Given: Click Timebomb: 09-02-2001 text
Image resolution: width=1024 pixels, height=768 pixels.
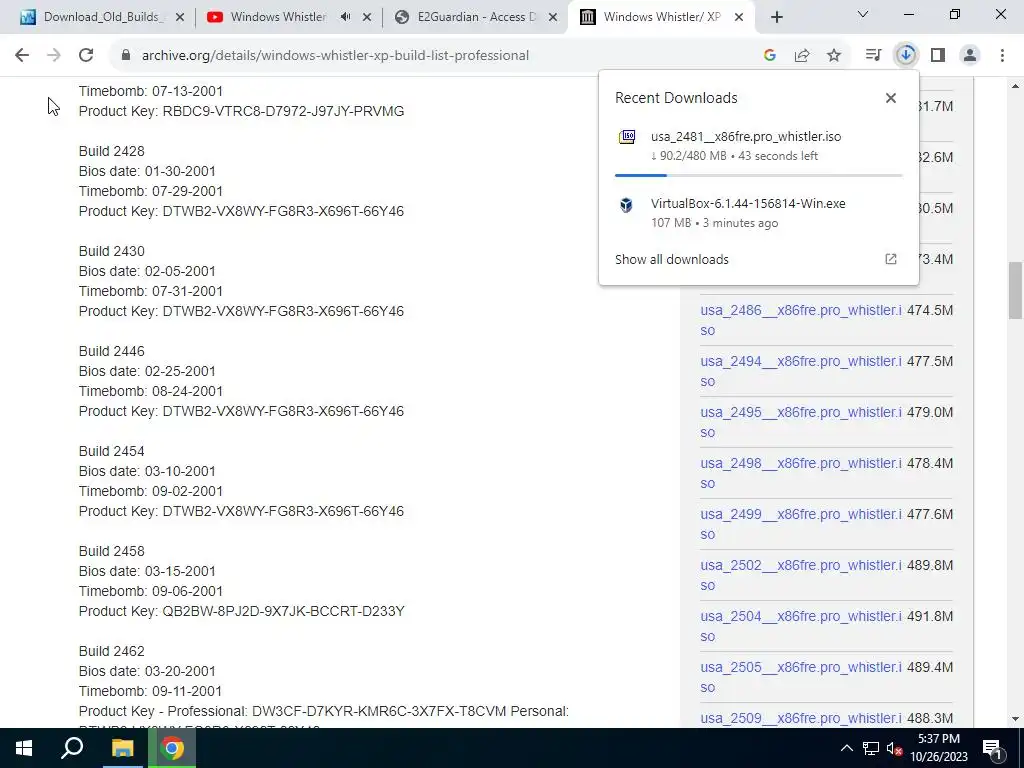Looking at the screenshot, I should pos(150,491).
